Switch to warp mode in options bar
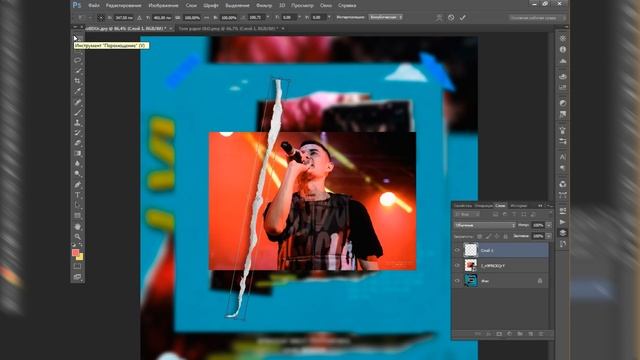 point(439,18)
